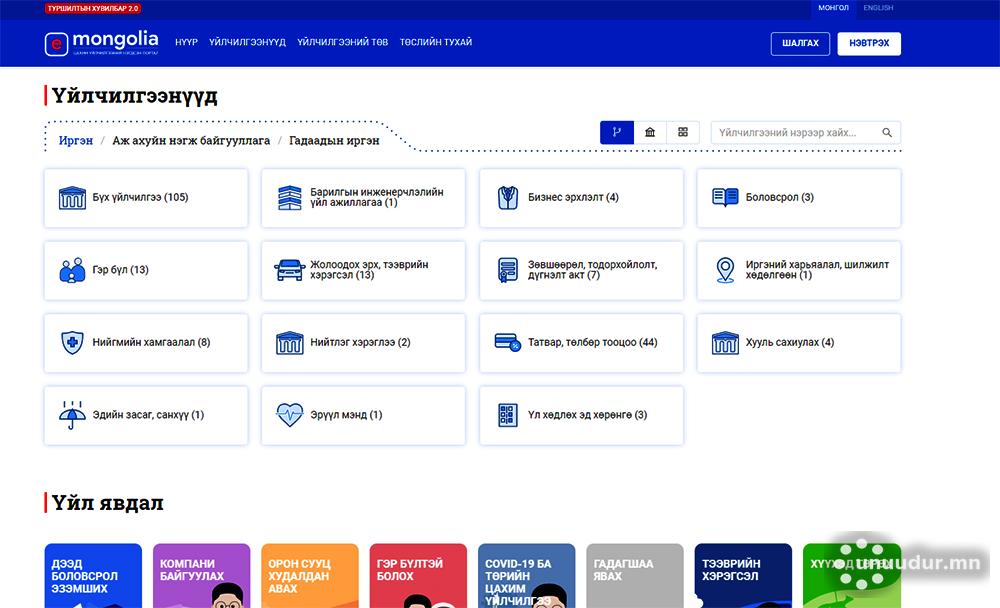The image size is (1000, 608).
Task: Switch language to ENGLISH
Action: click(x=878, y=8)
